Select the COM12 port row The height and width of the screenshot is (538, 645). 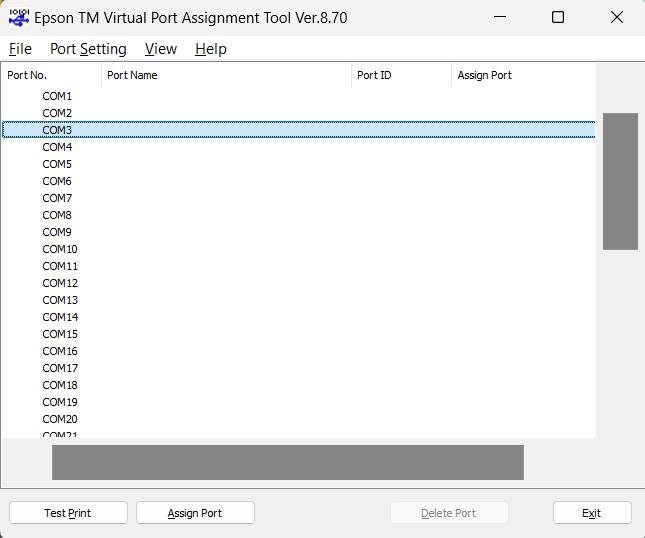coord(60,283)
